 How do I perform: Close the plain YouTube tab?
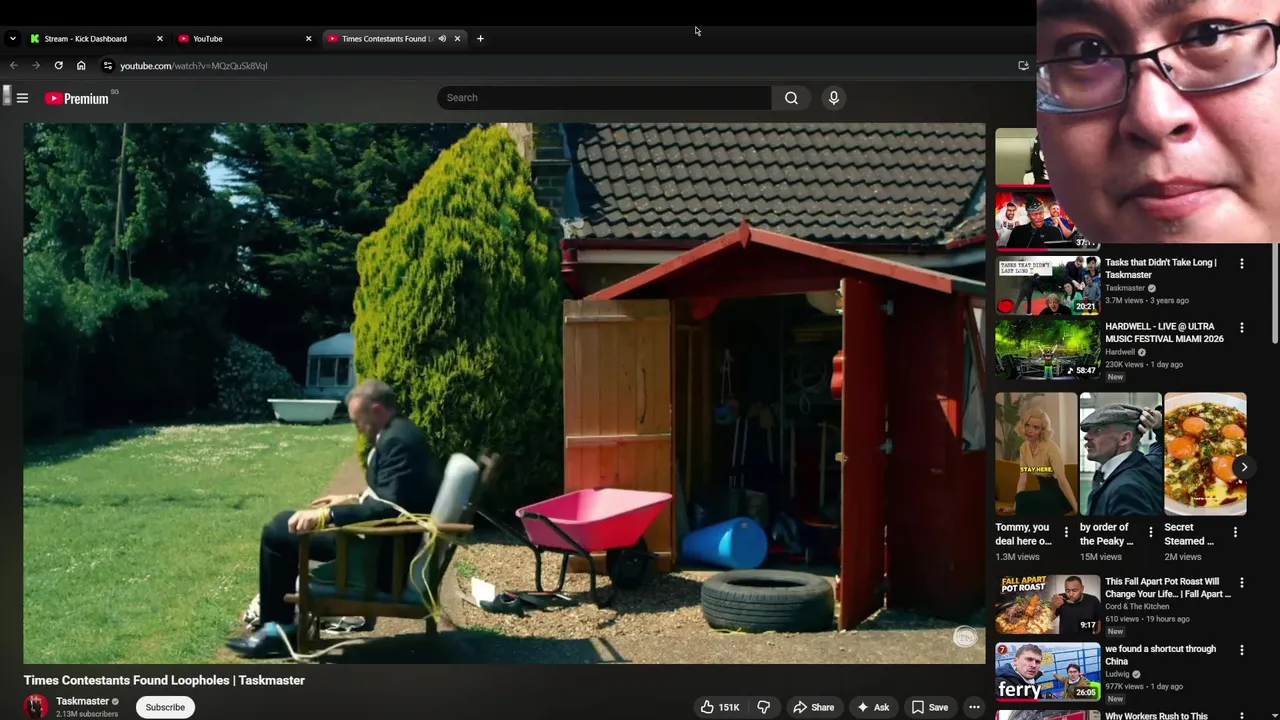pyautogui.click(x=308, y=39)
